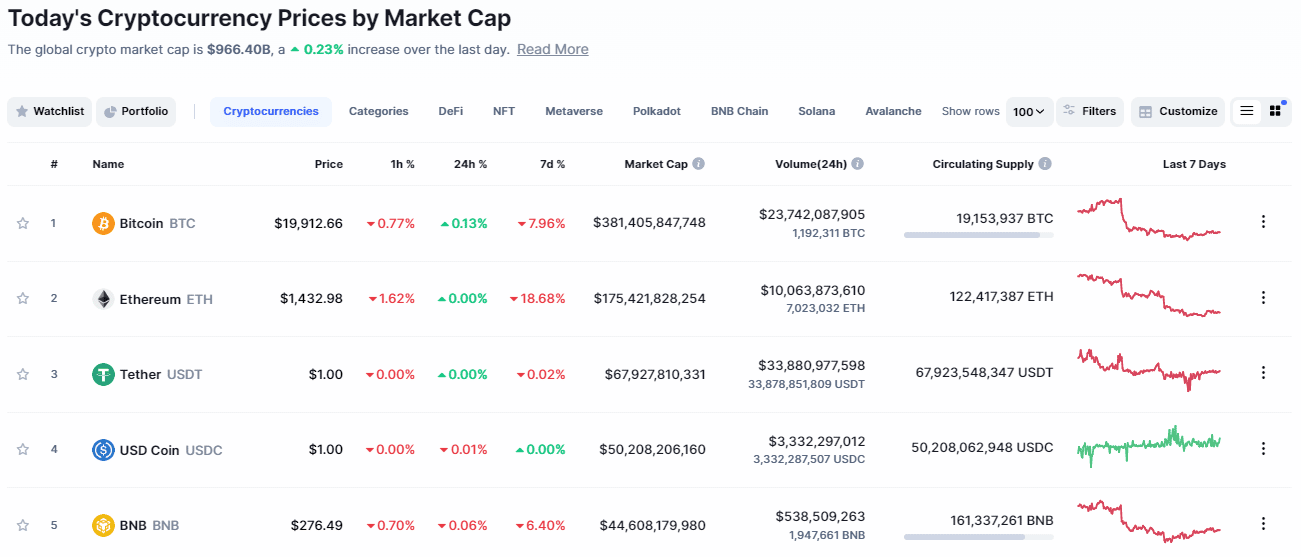
Task: Follow the Read More link
Action: (552, 49)
